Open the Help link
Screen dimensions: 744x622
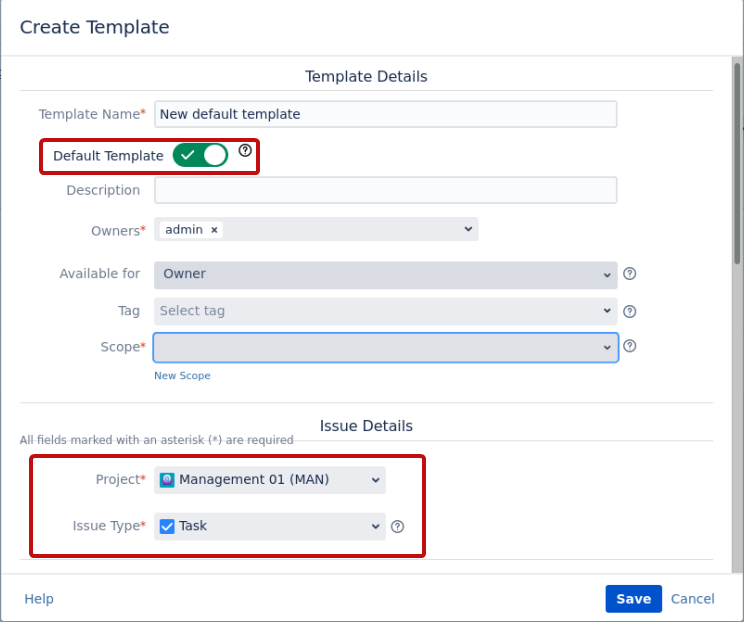point(39,599)
